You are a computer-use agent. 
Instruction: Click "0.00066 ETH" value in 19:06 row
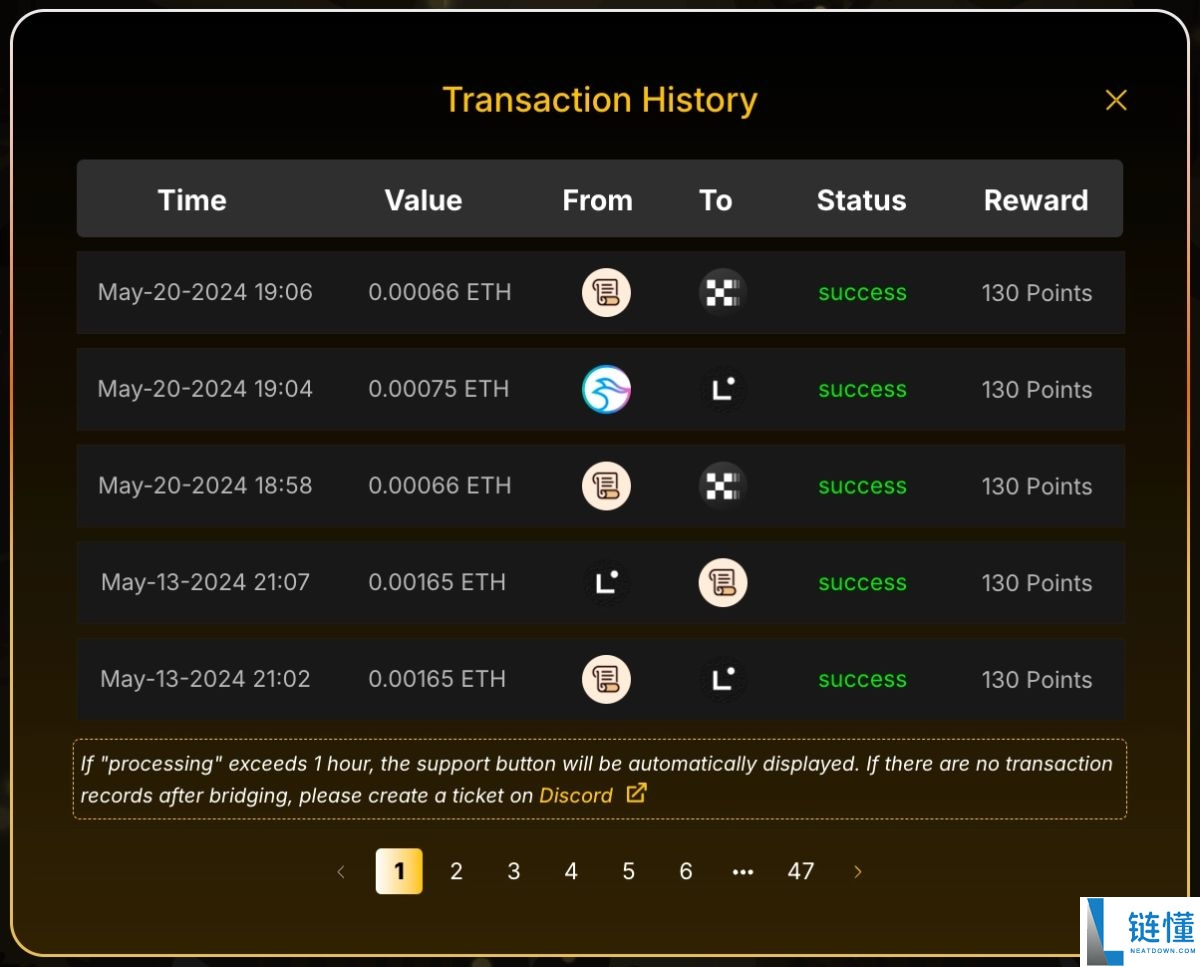point(440,292)
